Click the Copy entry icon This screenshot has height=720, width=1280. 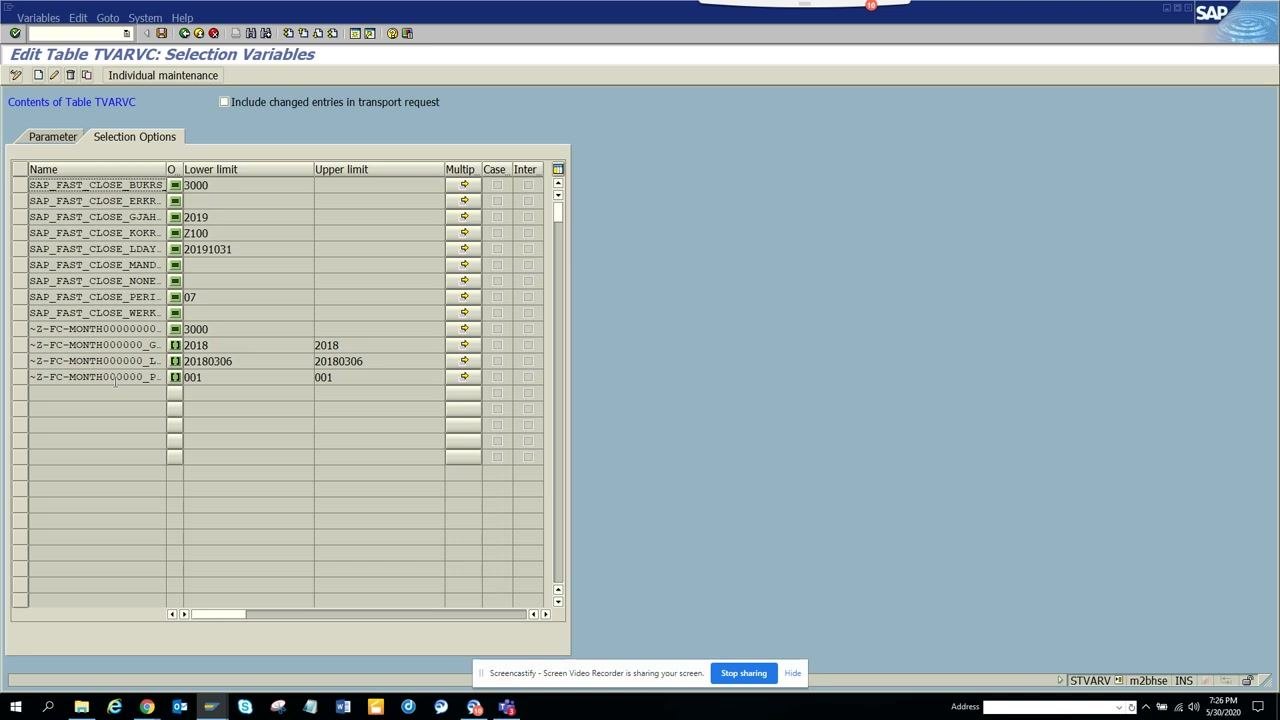click(86, 75)
